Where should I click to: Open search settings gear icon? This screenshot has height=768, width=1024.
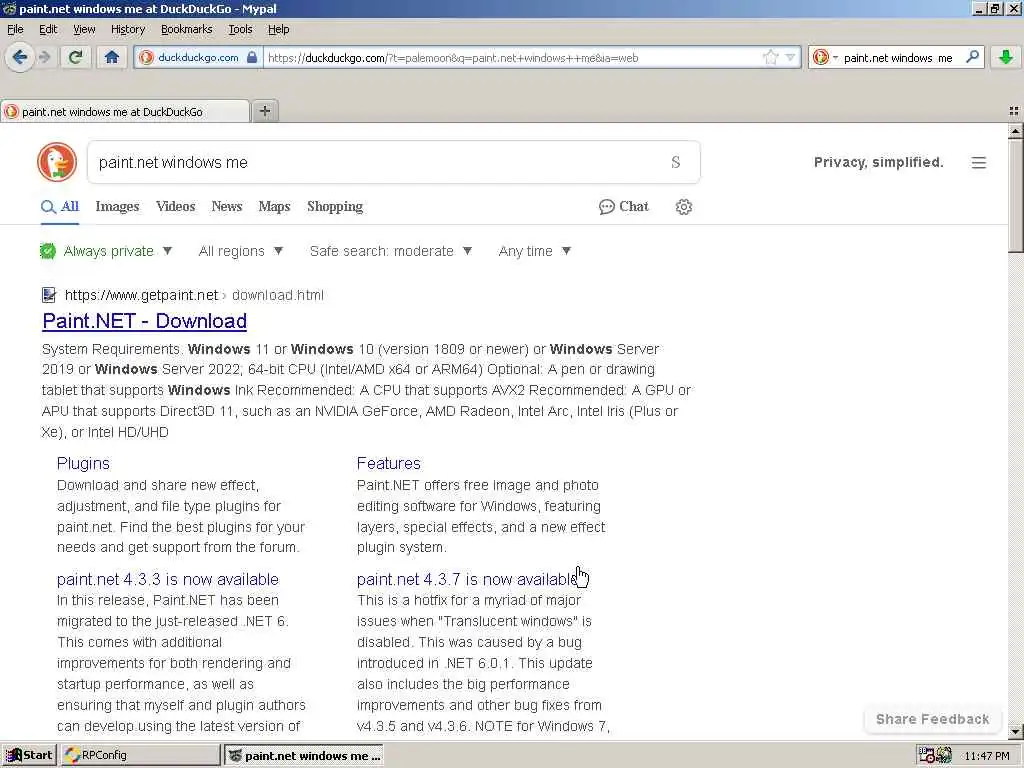click(x=684, y=207)
